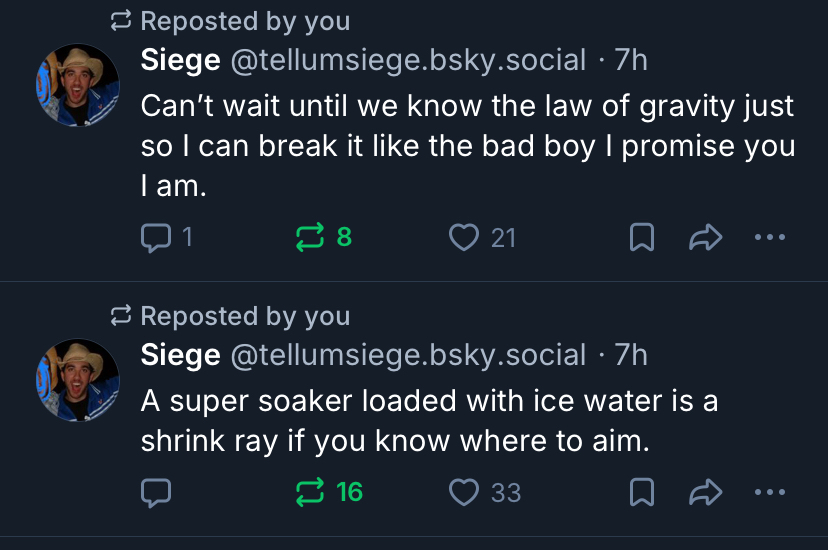
Task: Like the law of gravity post
Action: pos(463,237)
